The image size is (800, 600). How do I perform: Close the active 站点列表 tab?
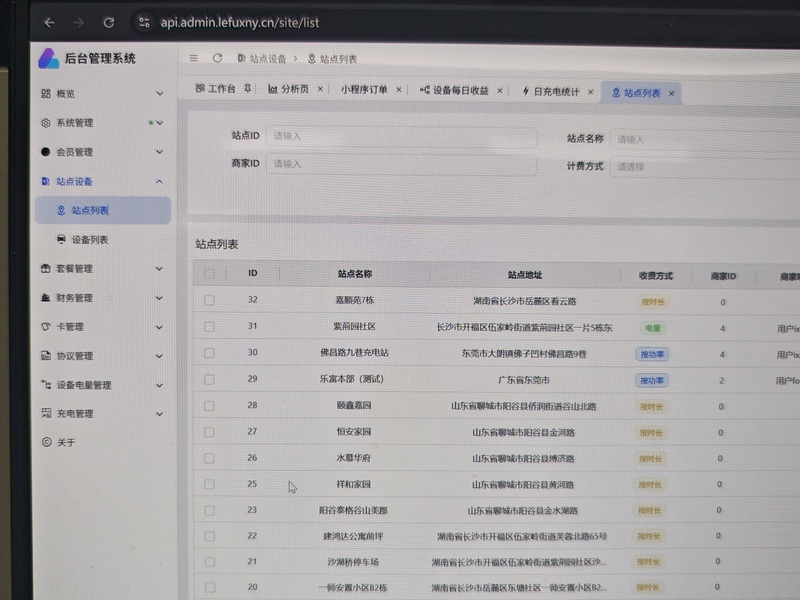coord(671,93)
